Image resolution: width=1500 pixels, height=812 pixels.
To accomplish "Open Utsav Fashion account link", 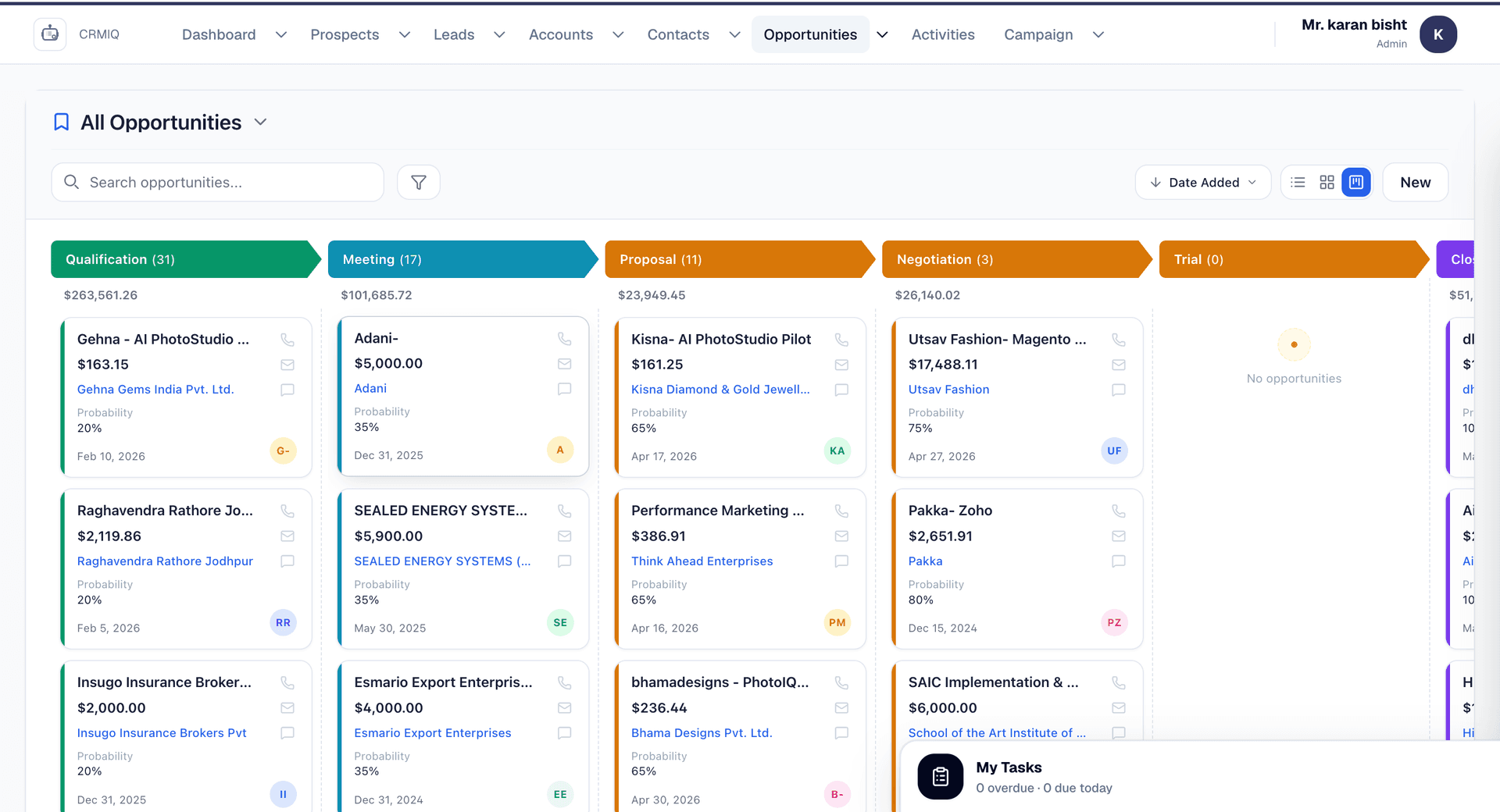I will pos(948,390).
